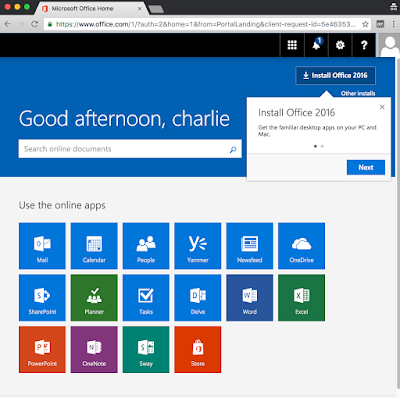
Task: Click Install Office 2016 button
Action: pyautogui.click(x=335, y=75)
